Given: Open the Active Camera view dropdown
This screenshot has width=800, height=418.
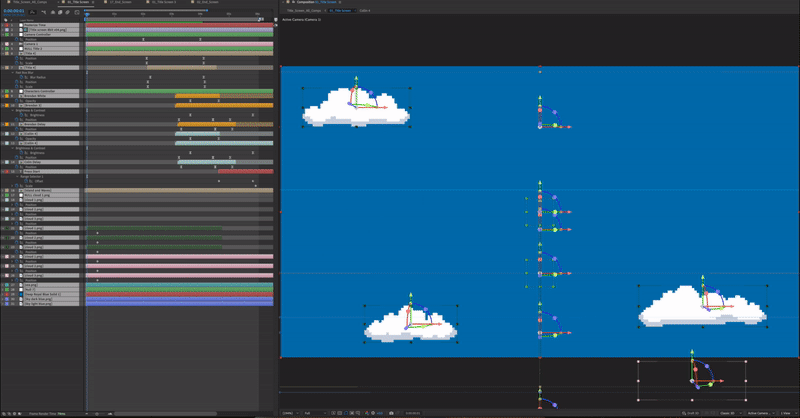Looking at the screenshot, I should pyautogui.click(x=760, y=413).
